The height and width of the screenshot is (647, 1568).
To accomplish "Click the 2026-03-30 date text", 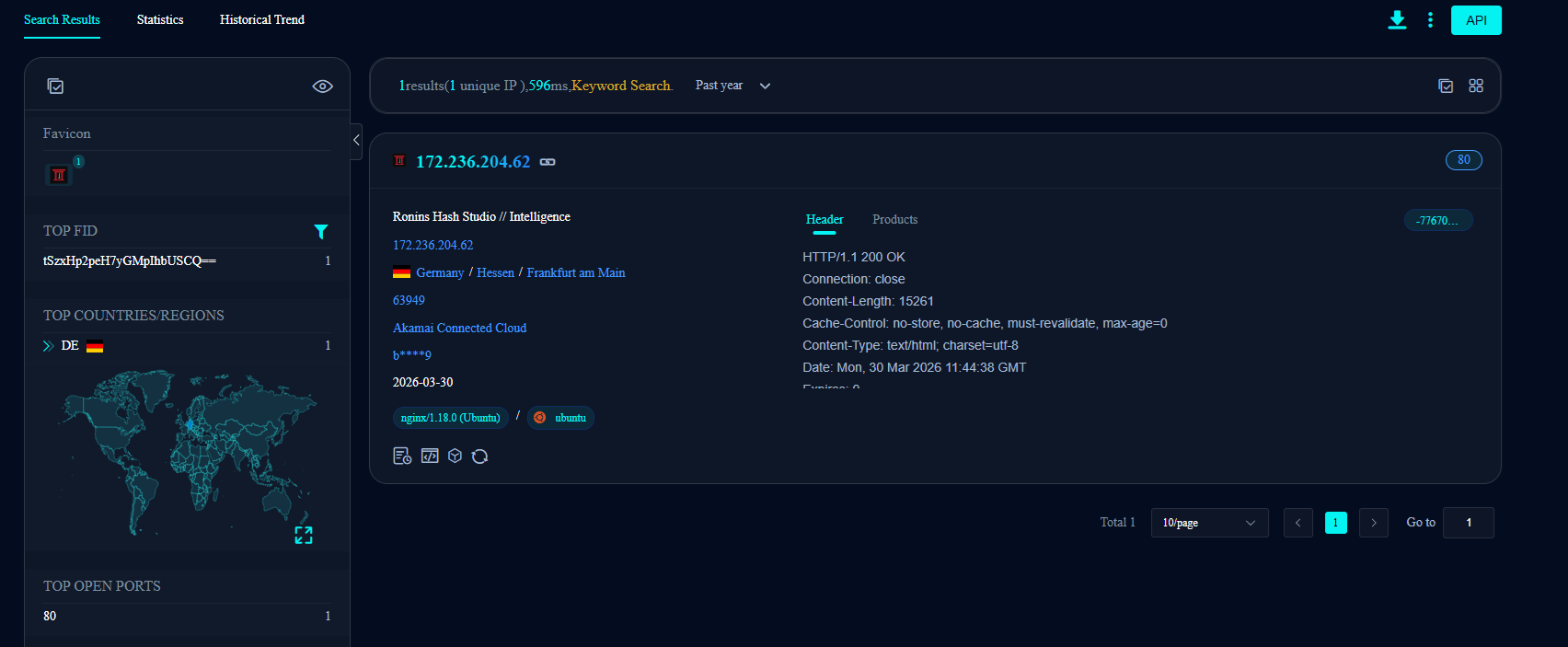I will tap(422, 382).
